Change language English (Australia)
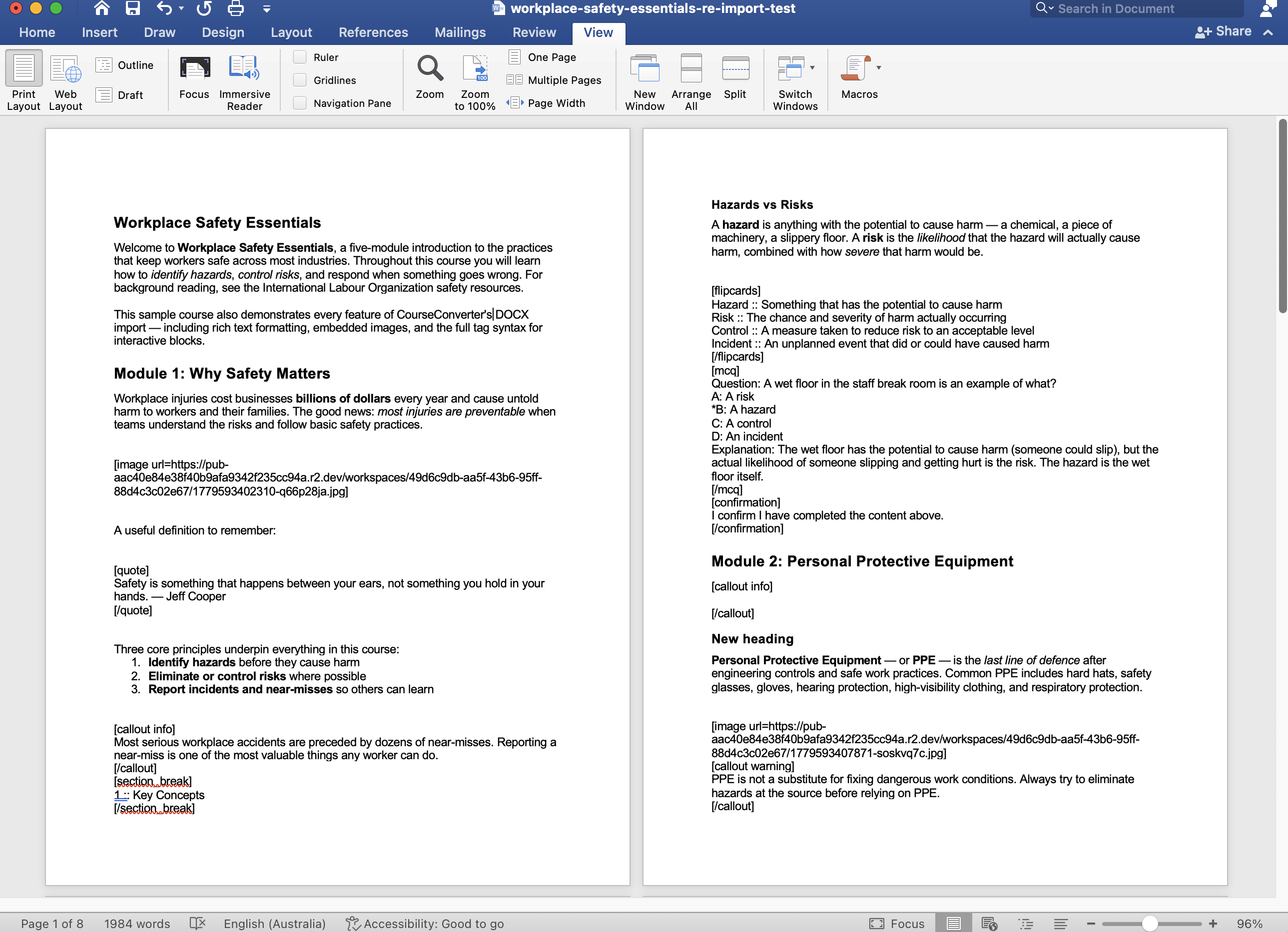 274,924
